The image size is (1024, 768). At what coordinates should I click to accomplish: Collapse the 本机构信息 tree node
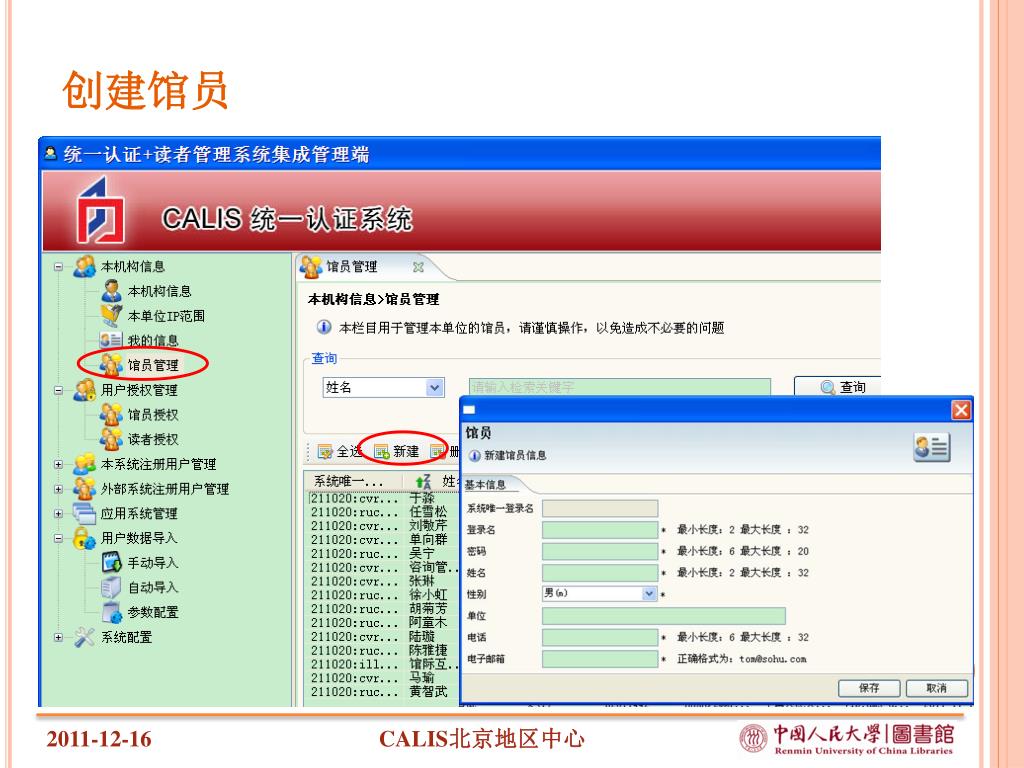pos(58,266)
